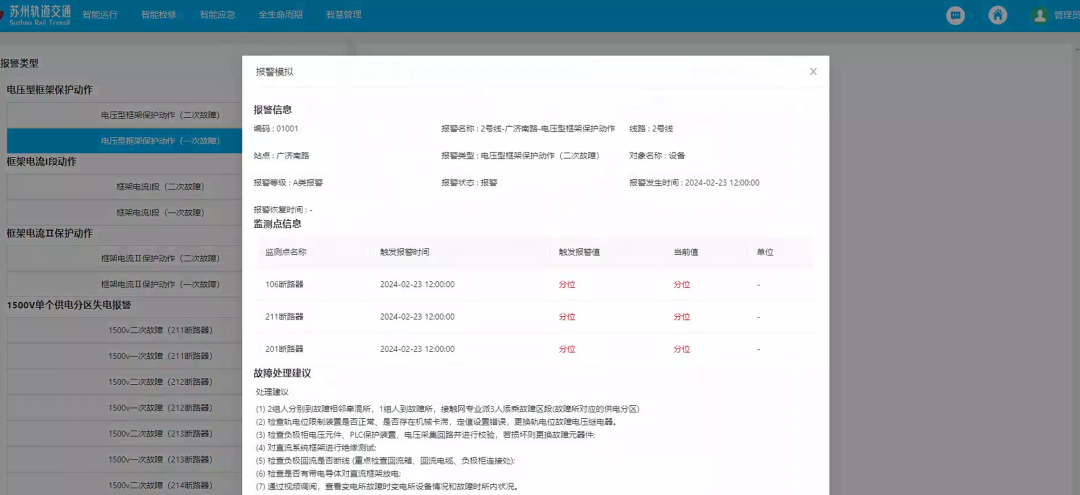Click the 报警类型 panel heading

[x=19, y=63]
